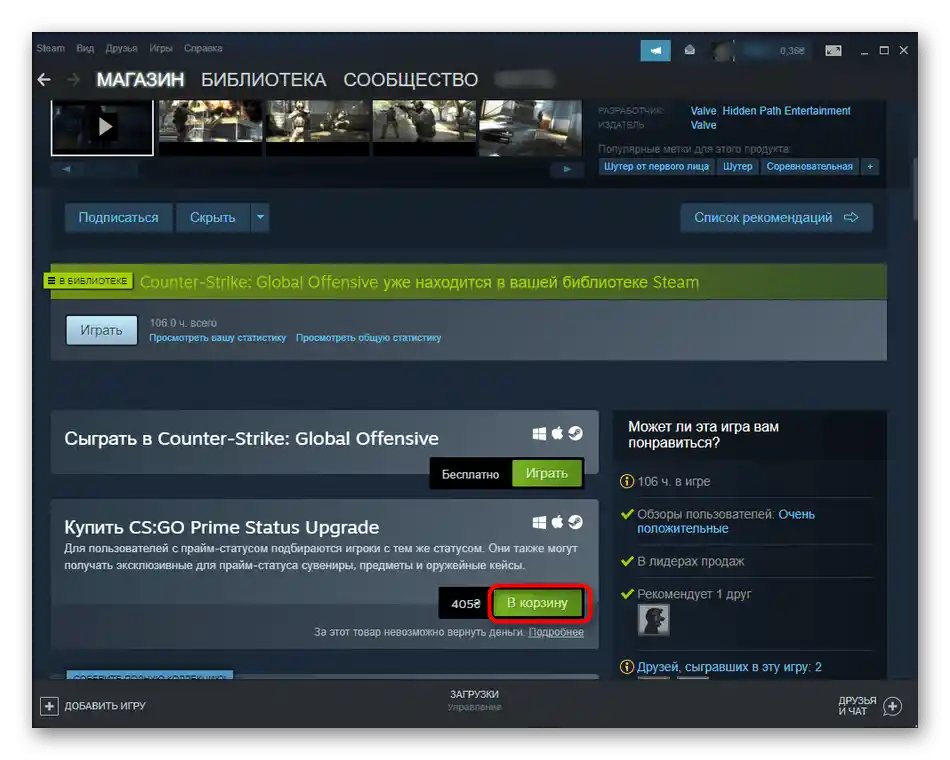This screenshot has height=760, width=950.
Task: Open Друзей, сыгравших в эту игру link
Action: click(x=729, y=667)
